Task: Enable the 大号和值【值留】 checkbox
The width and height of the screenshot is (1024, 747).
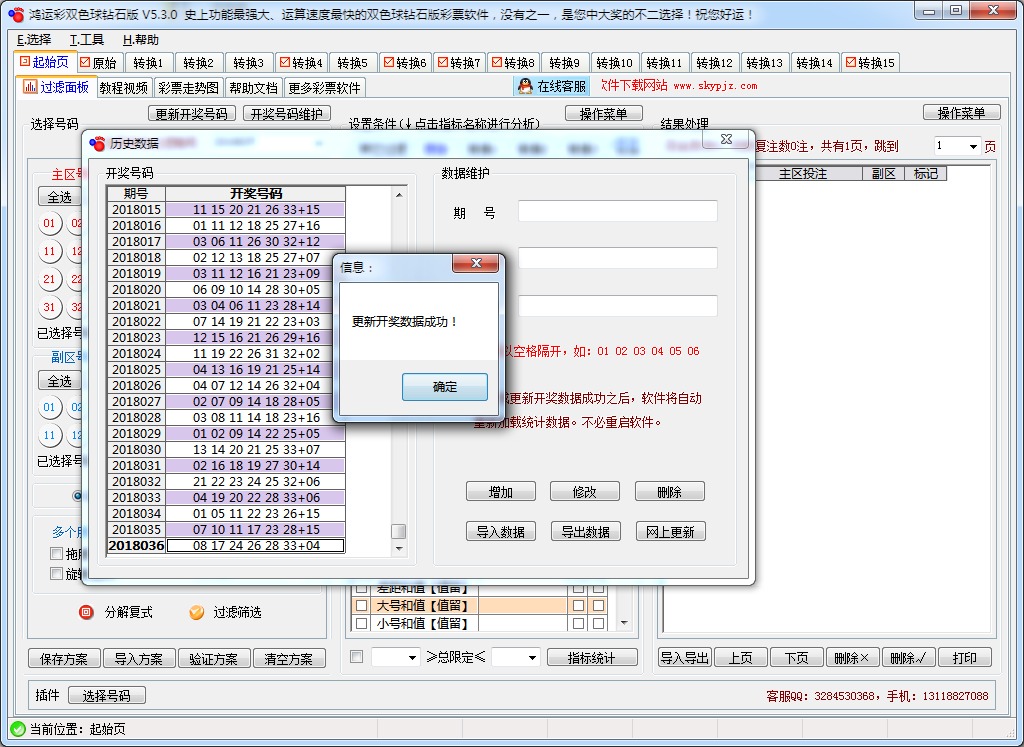Action: (x=359, y=604)
